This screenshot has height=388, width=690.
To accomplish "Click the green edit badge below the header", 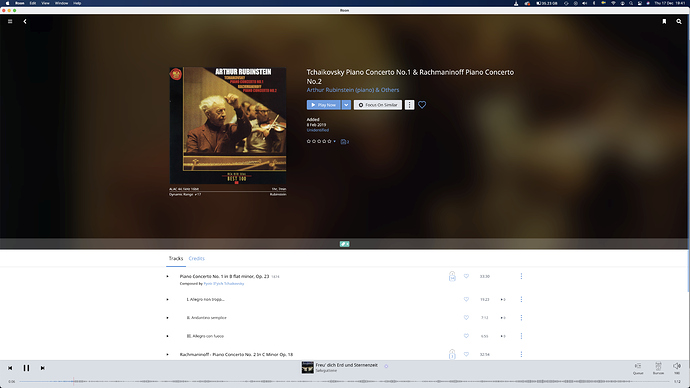I will (345, 244).
